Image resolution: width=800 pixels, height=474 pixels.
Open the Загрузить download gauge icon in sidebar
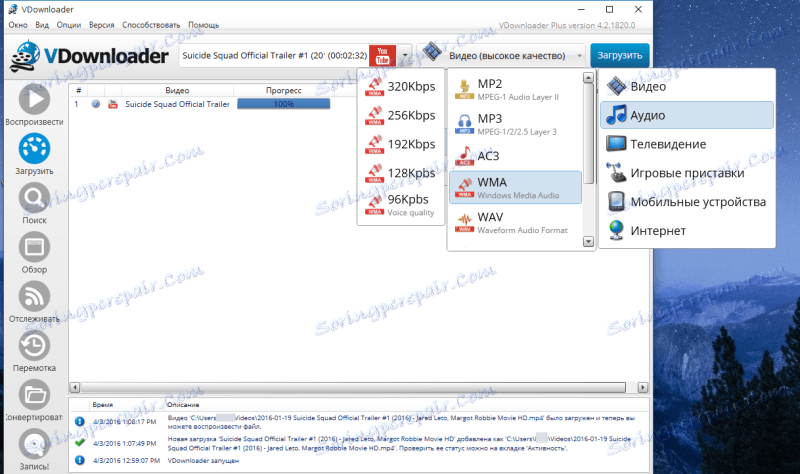(34, 148)
